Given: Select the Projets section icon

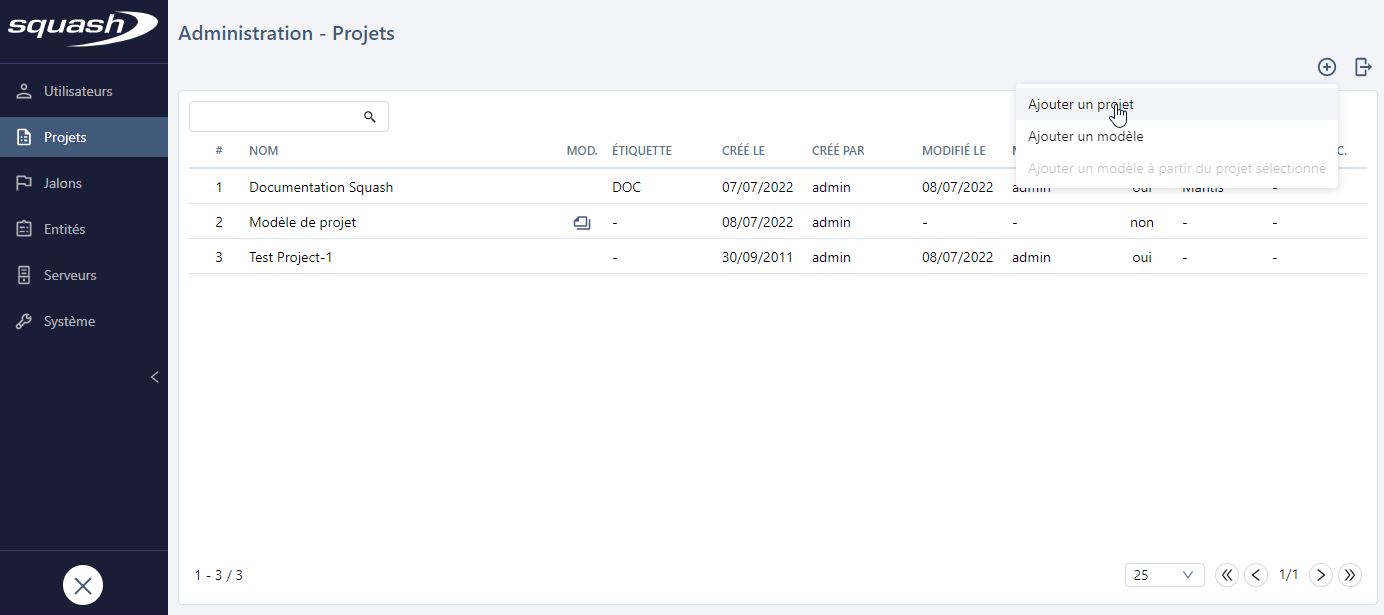Looking at the screenshot, I should coord(23,137).
